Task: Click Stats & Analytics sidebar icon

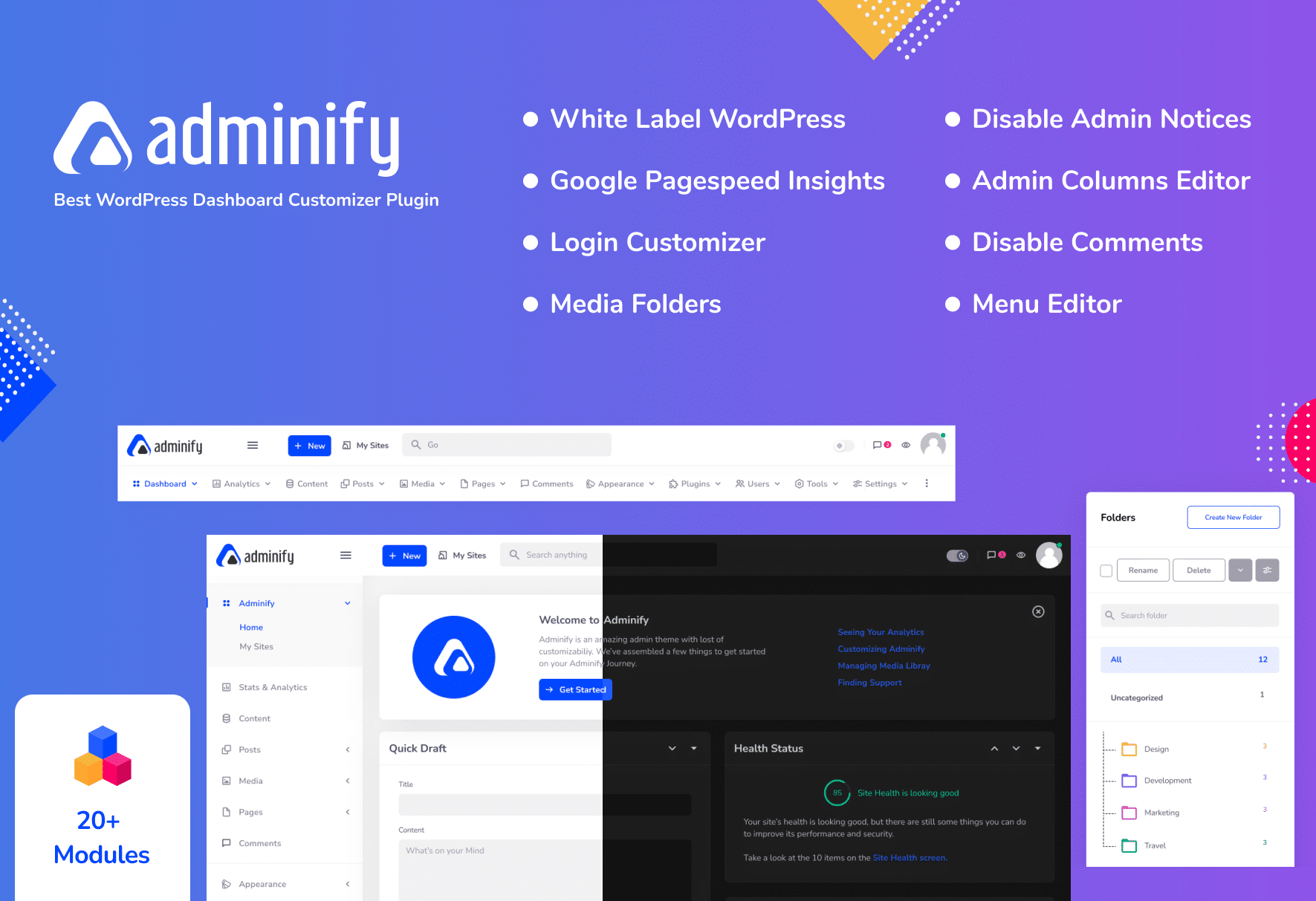Action: click(x=226, y=687)
